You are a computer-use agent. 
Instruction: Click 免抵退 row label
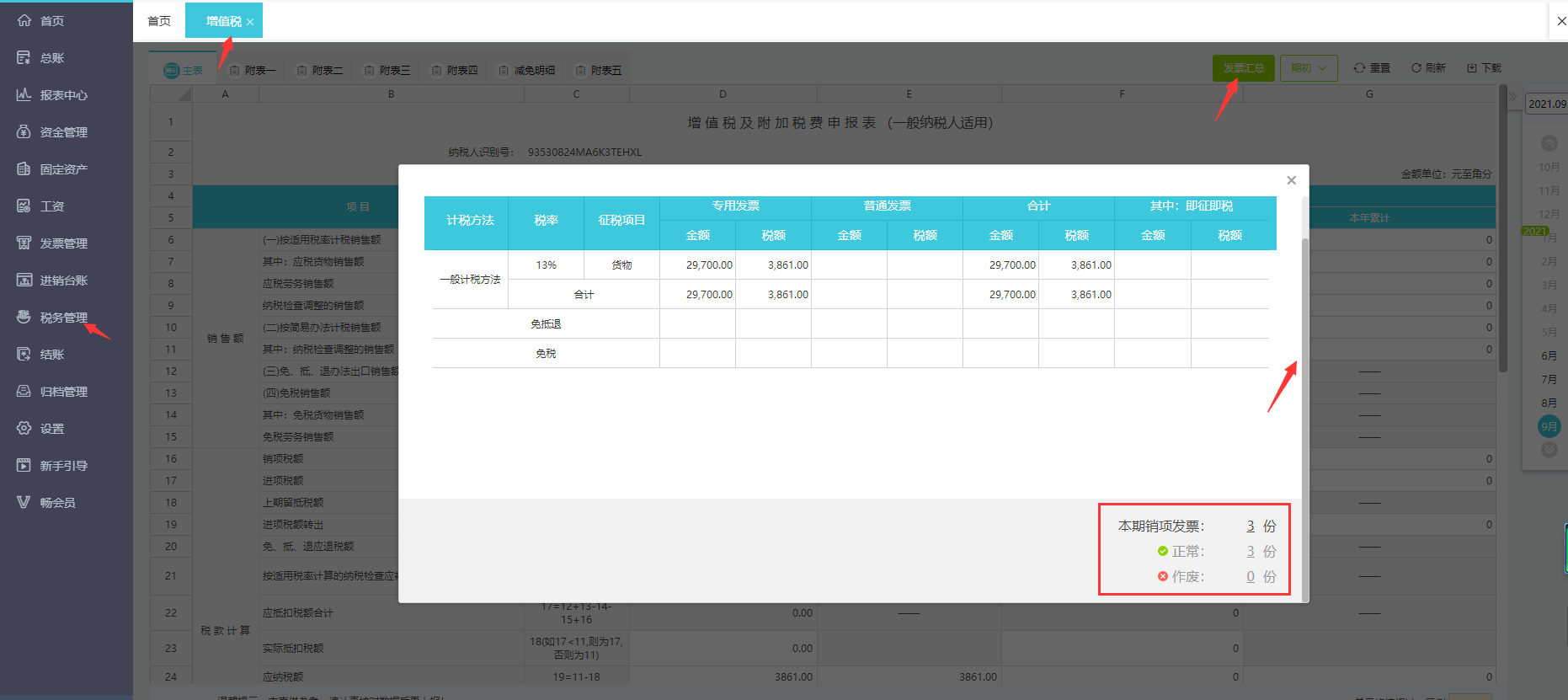[x=546, y=324]
